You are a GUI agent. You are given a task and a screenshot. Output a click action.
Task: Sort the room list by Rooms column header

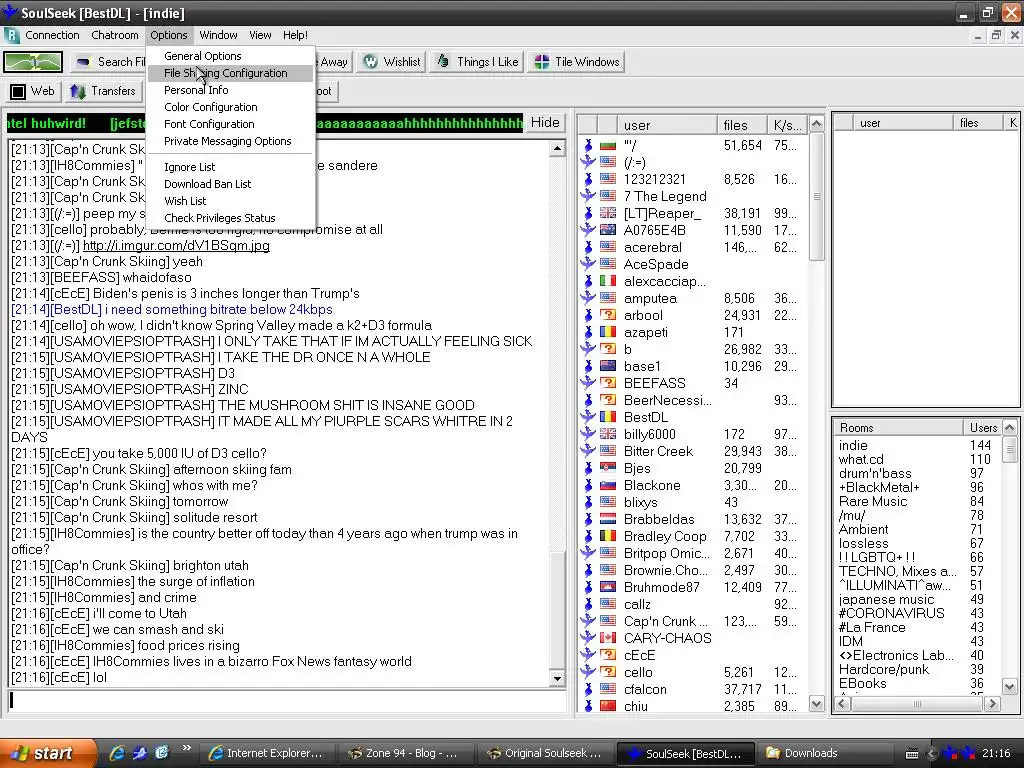tap(897, 428)
